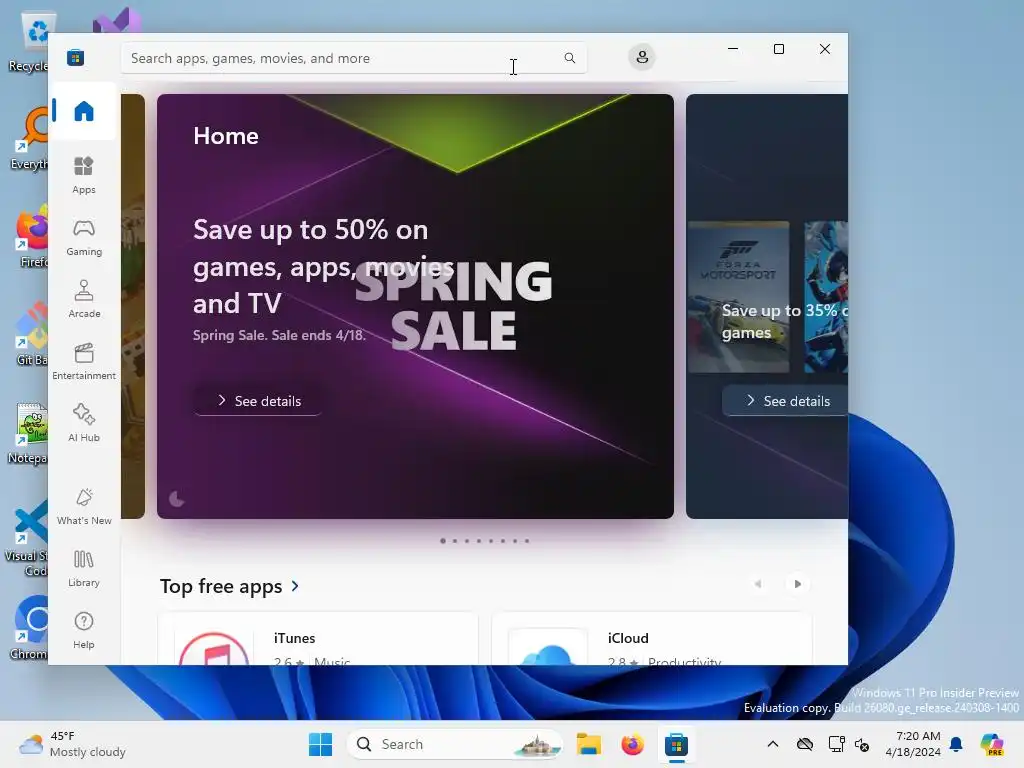1024x768 pixels.
Task: Open the Apps section in sidebar
Action: (84, 175)
